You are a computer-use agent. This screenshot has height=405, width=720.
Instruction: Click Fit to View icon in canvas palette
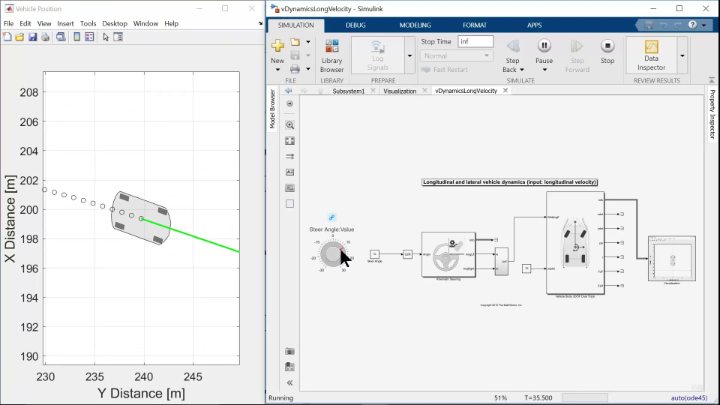point(290,141)
